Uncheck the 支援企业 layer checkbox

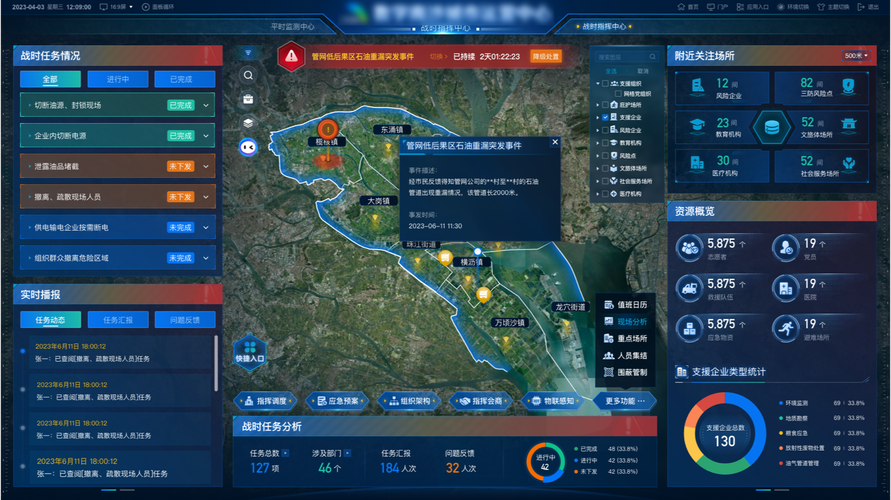(x=605, y=117)
